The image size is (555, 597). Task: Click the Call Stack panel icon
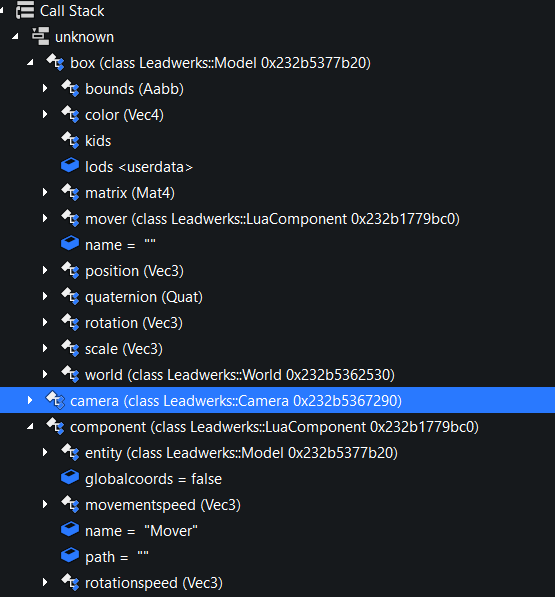click(x=25, y=10)
